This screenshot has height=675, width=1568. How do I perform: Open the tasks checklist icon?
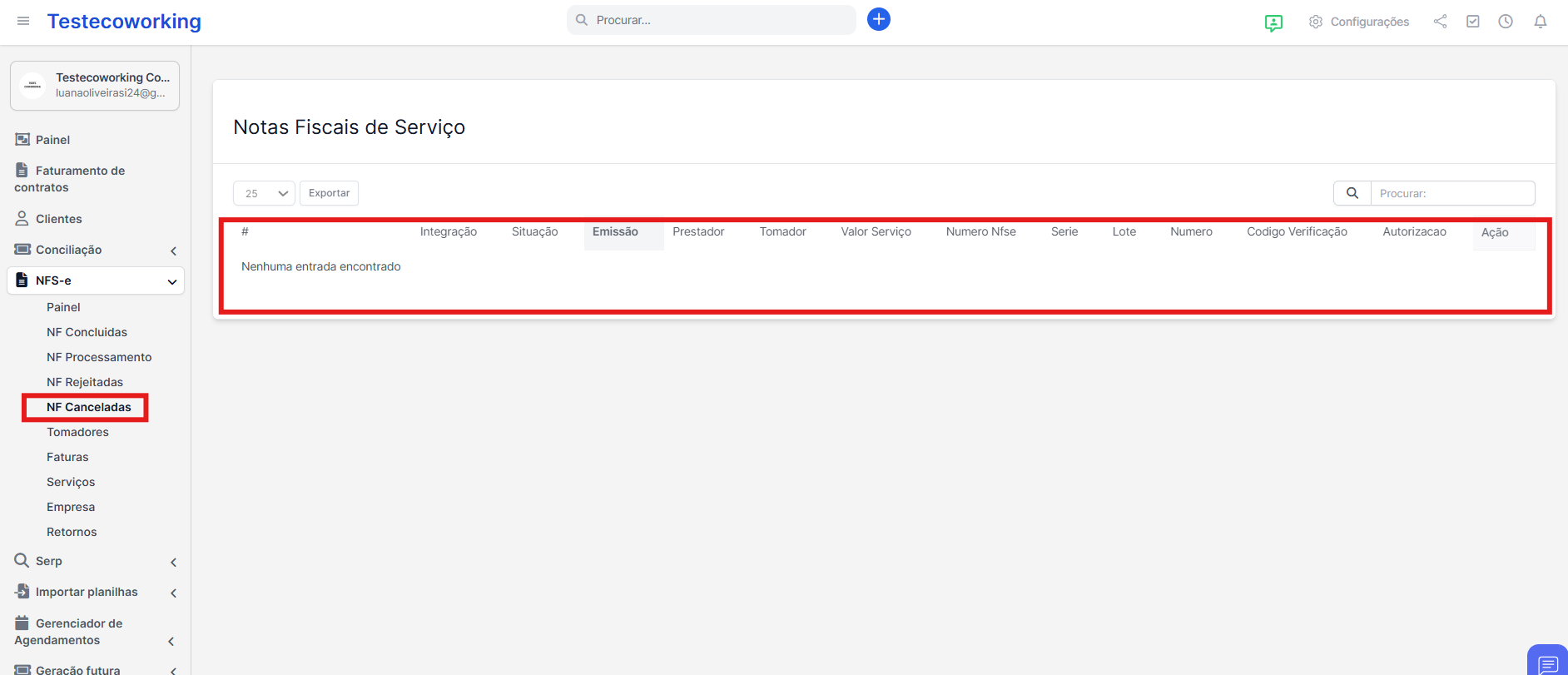[x=1472, y=22]
